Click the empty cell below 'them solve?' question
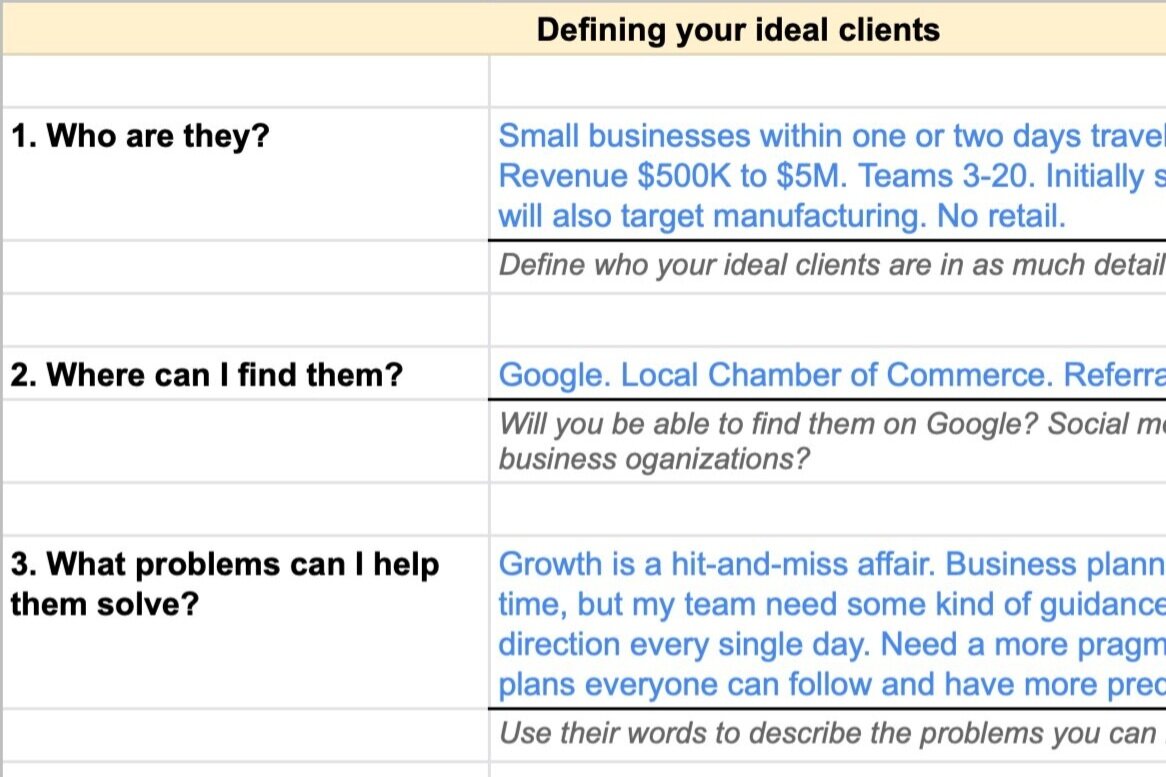Viewport: 1166px width, 777px height. point(246,735)
